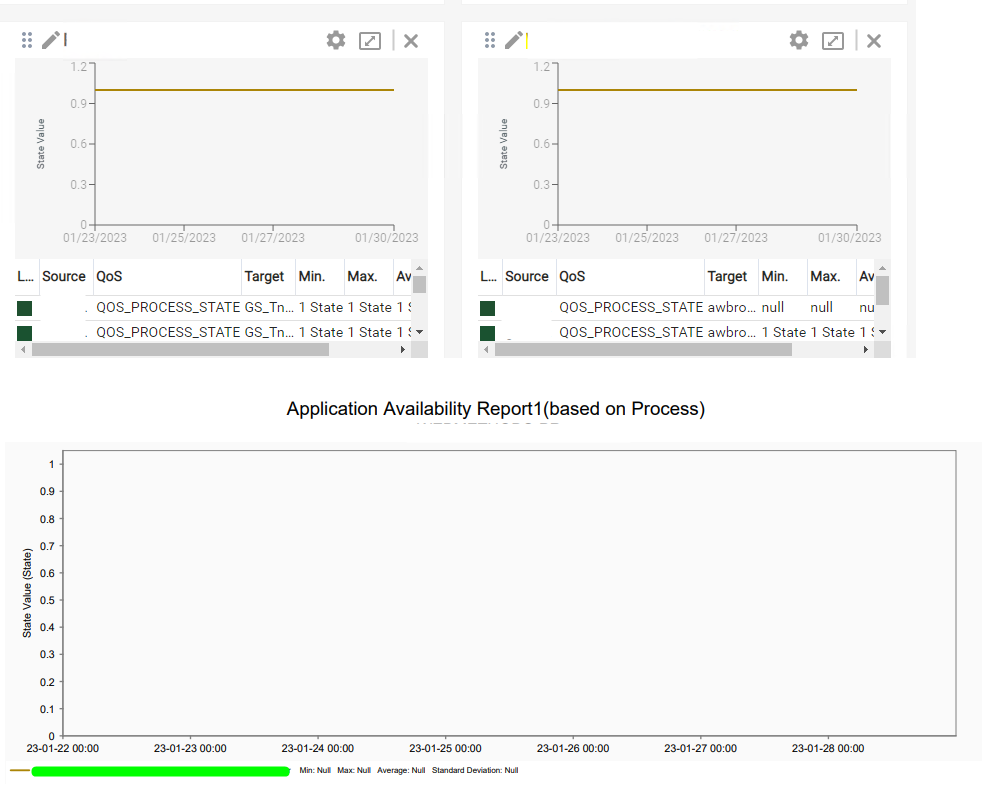Screen dimensions: 982x793
Task: Click pencil edit icon on left widget
Action: tap(51, 40)
